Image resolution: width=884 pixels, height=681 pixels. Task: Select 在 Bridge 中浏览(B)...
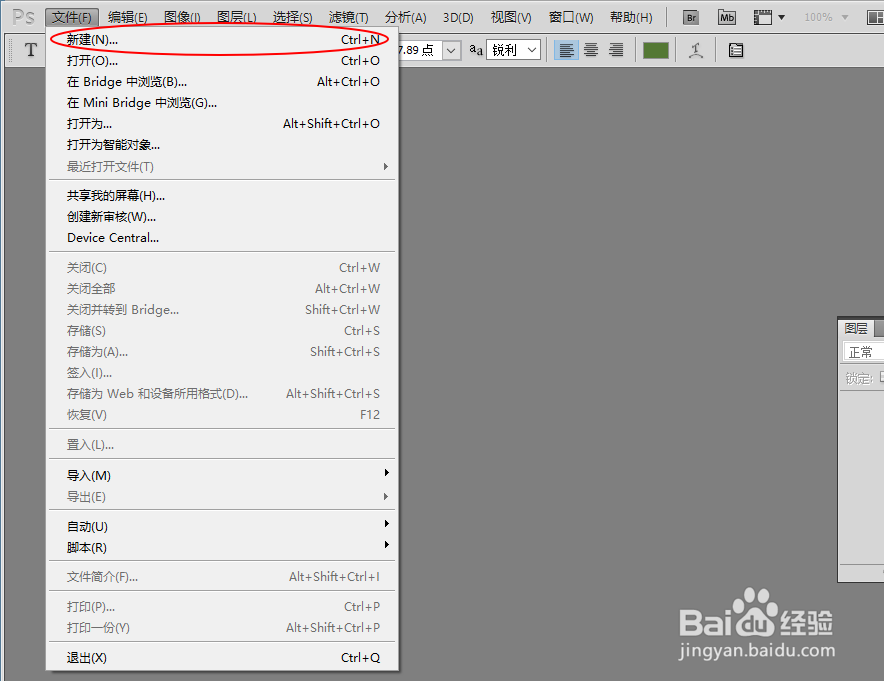[222, 82]
